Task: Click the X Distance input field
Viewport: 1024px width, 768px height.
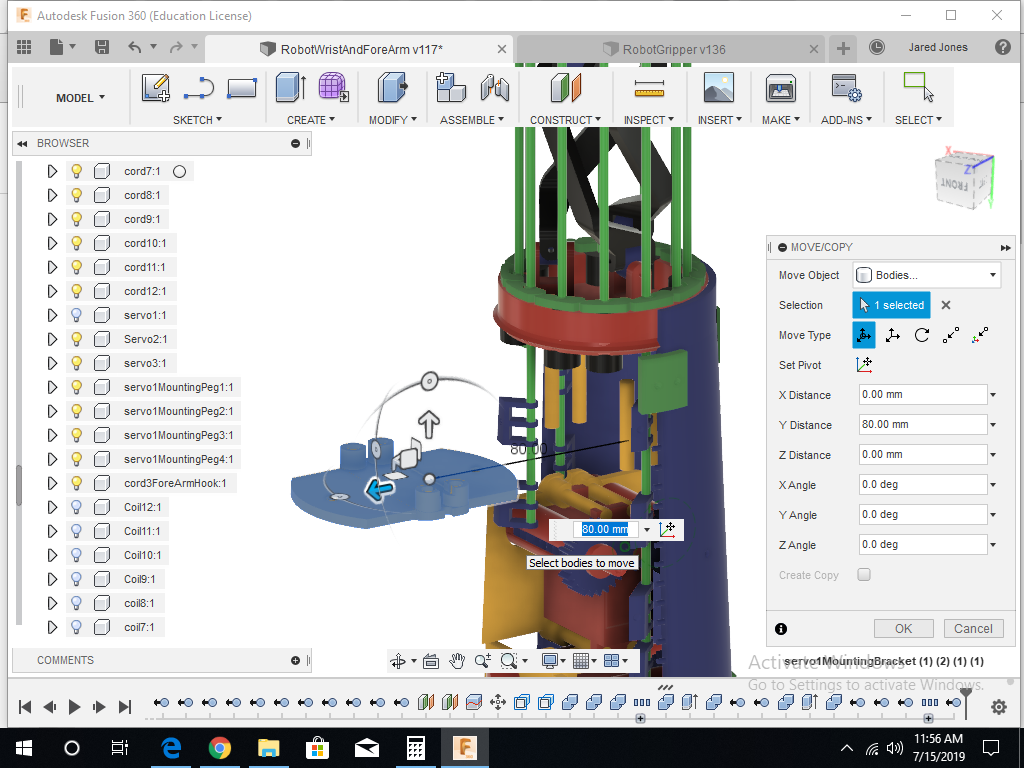Action: point(923,394)
